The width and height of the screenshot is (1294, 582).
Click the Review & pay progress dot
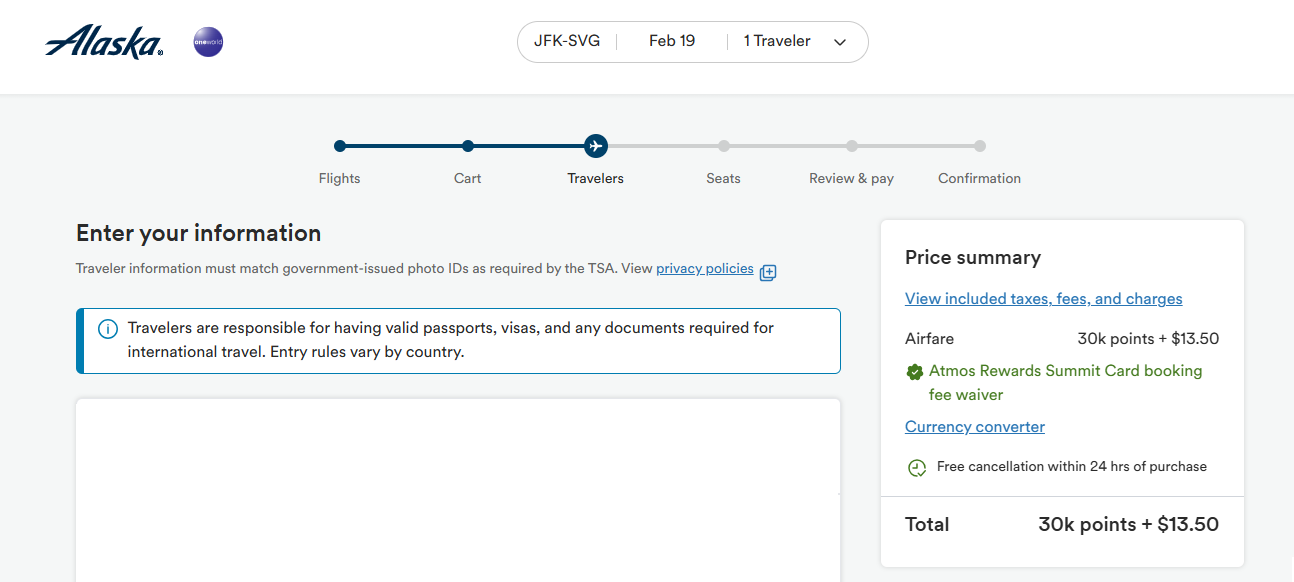tap(852, 146)
